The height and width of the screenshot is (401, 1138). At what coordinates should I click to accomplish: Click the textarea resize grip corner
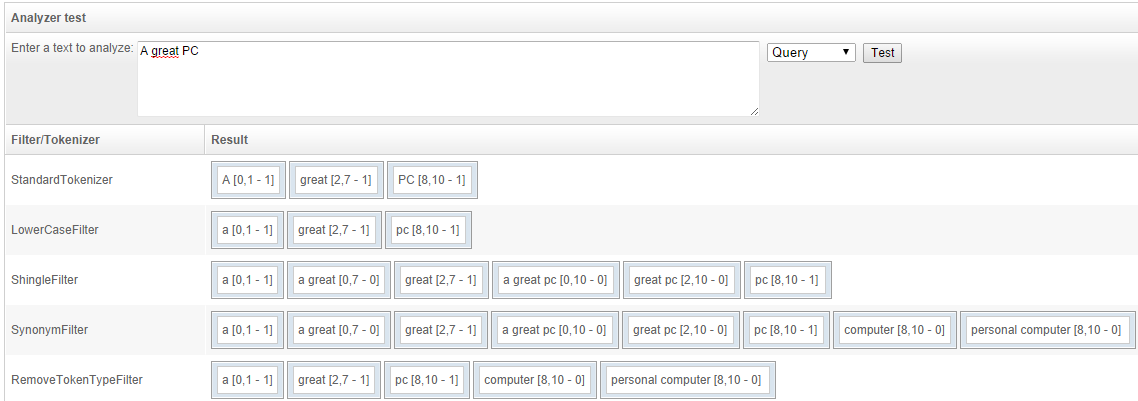click(x=754, y=111)
